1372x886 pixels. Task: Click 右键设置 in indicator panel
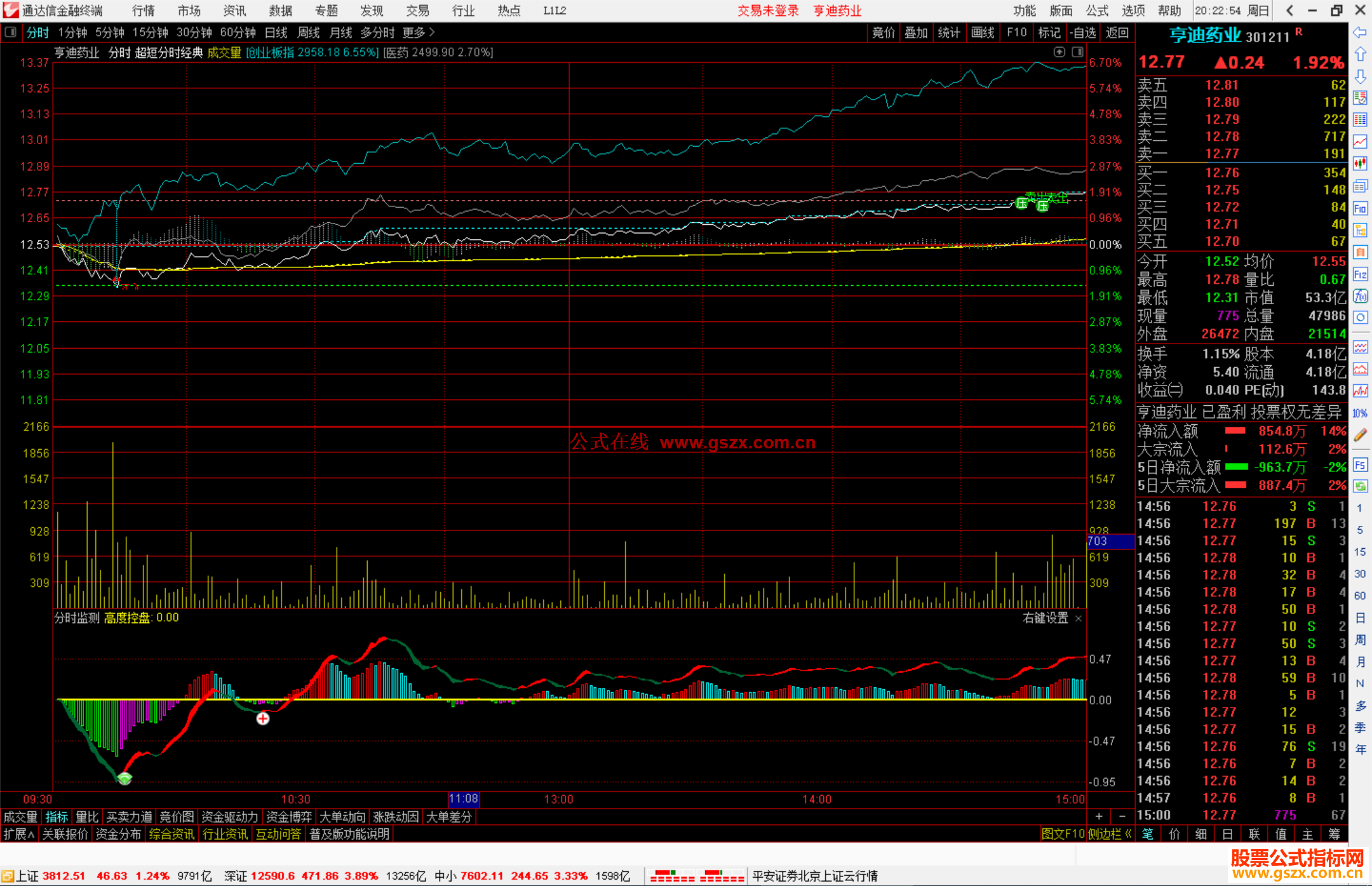pos(1046,618)
